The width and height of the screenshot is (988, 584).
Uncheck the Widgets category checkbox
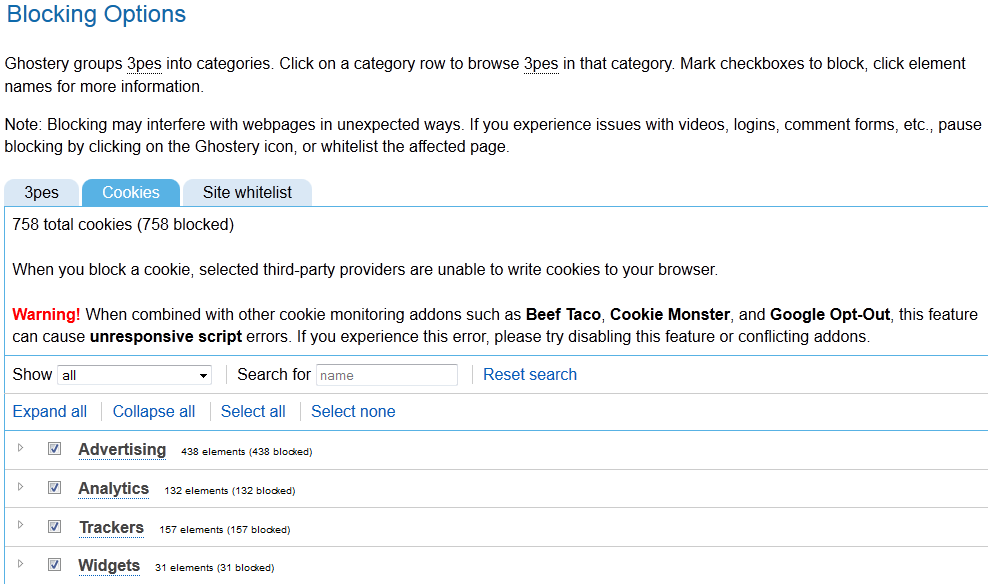[x=54, y=564]
